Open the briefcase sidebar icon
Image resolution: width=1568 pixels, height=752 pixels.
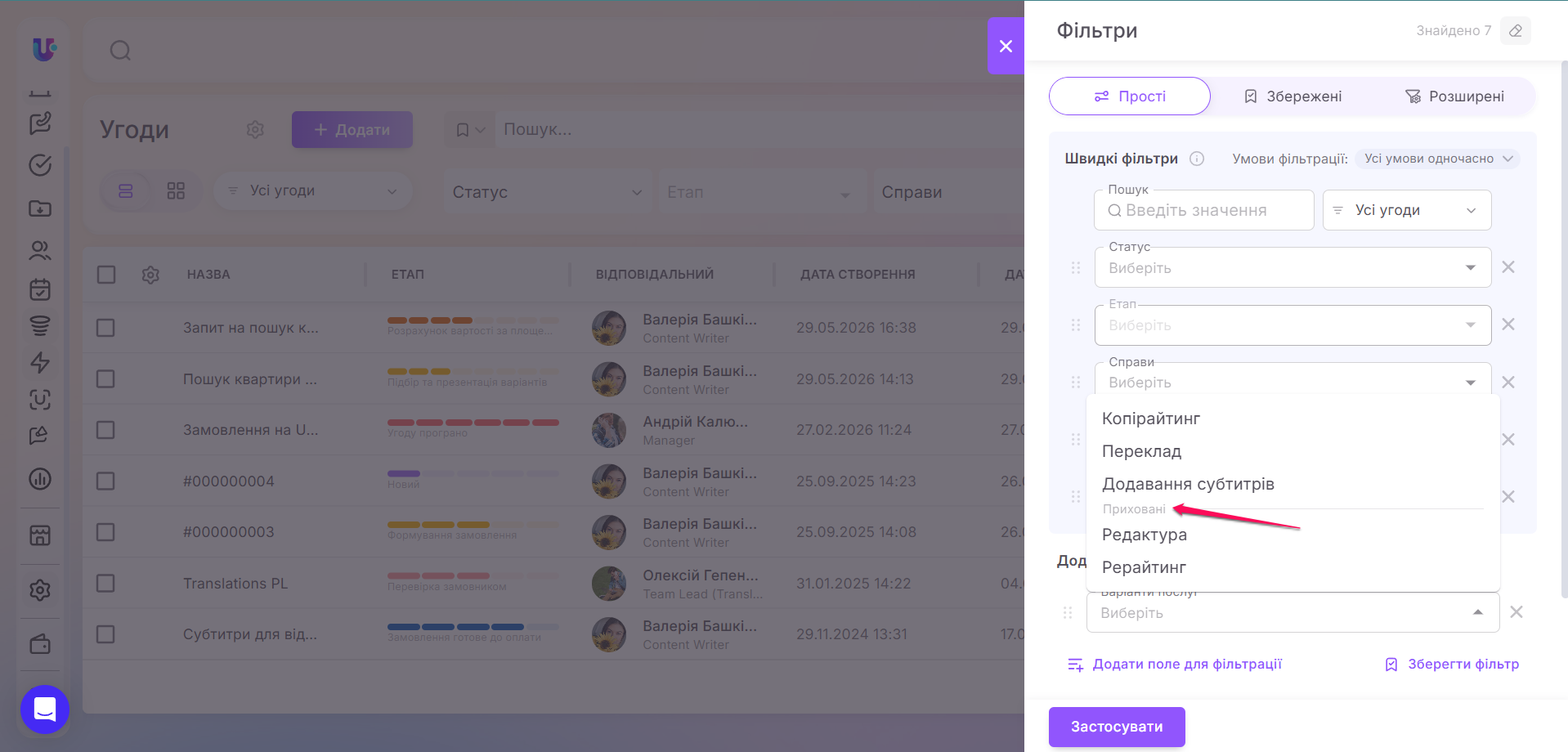40,644
